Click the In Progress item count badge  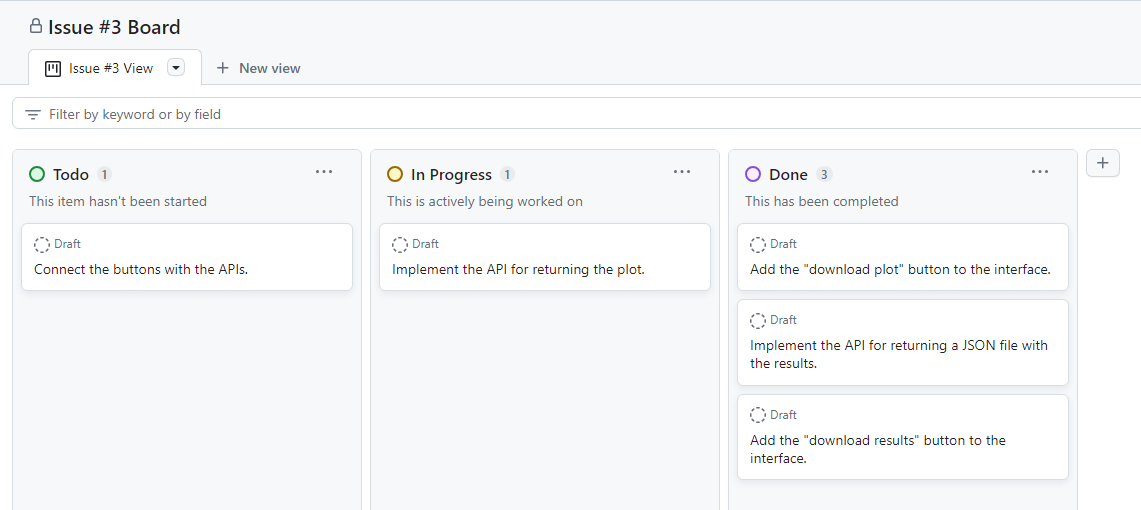click(x=507, y=175)
